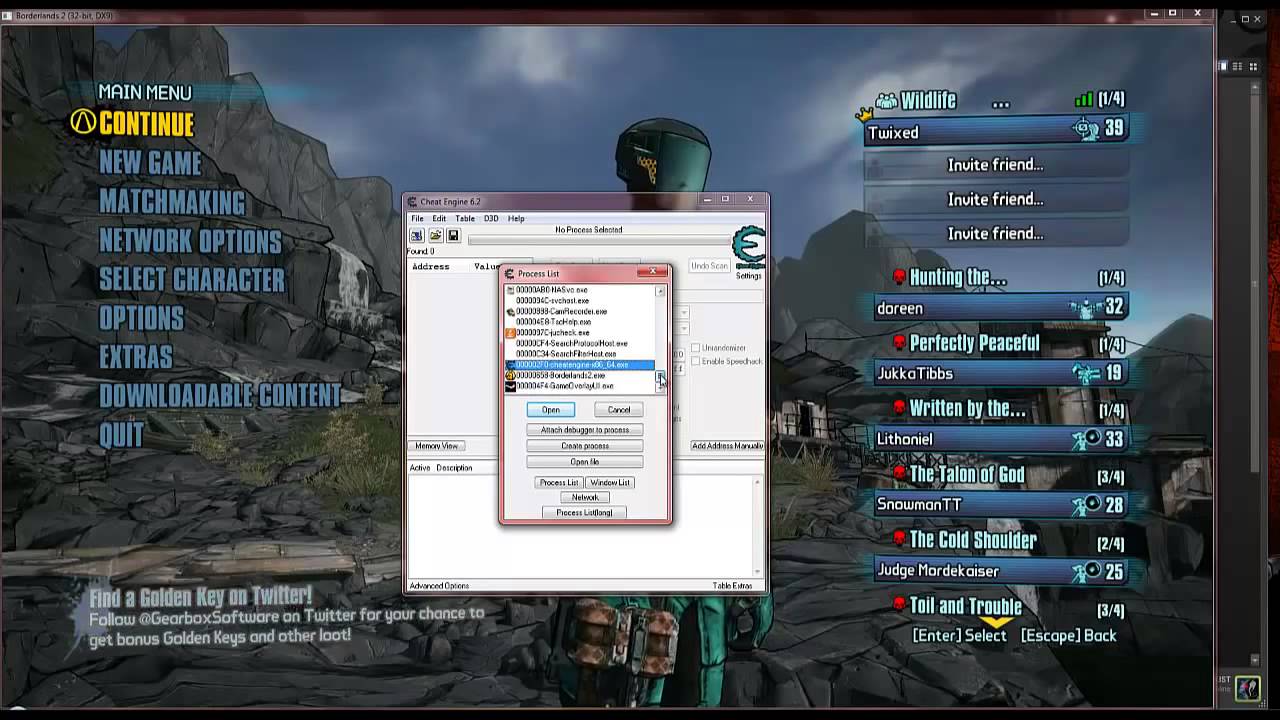Click Add Address Manually button
This screenshot has width=1280, height=720.
click(x=727, y=446)
